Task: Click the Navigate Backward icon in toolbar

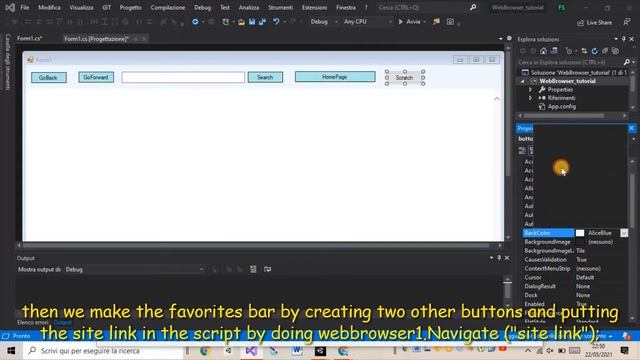Action: click(195, 22)
